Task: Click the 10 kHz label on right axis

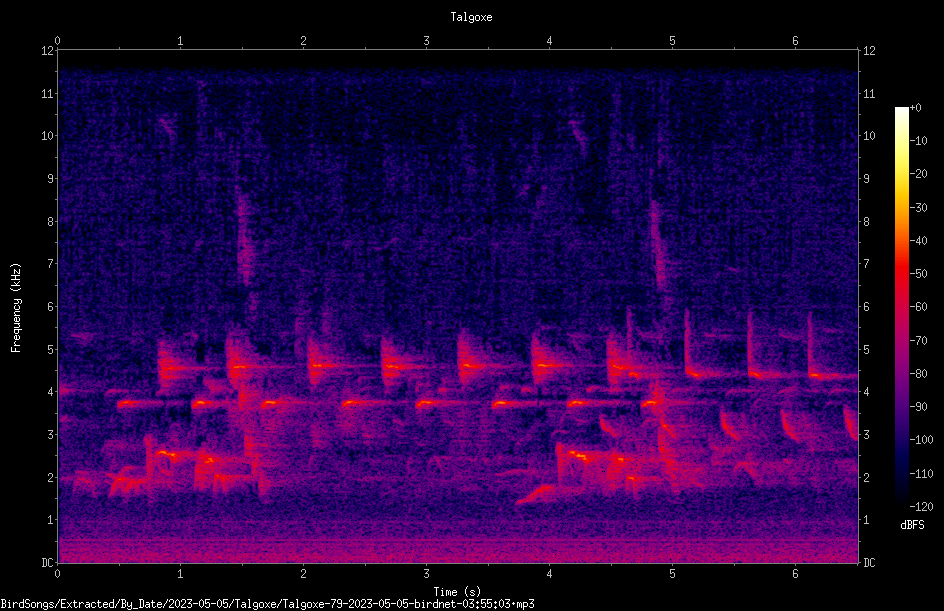Action: 869,135
